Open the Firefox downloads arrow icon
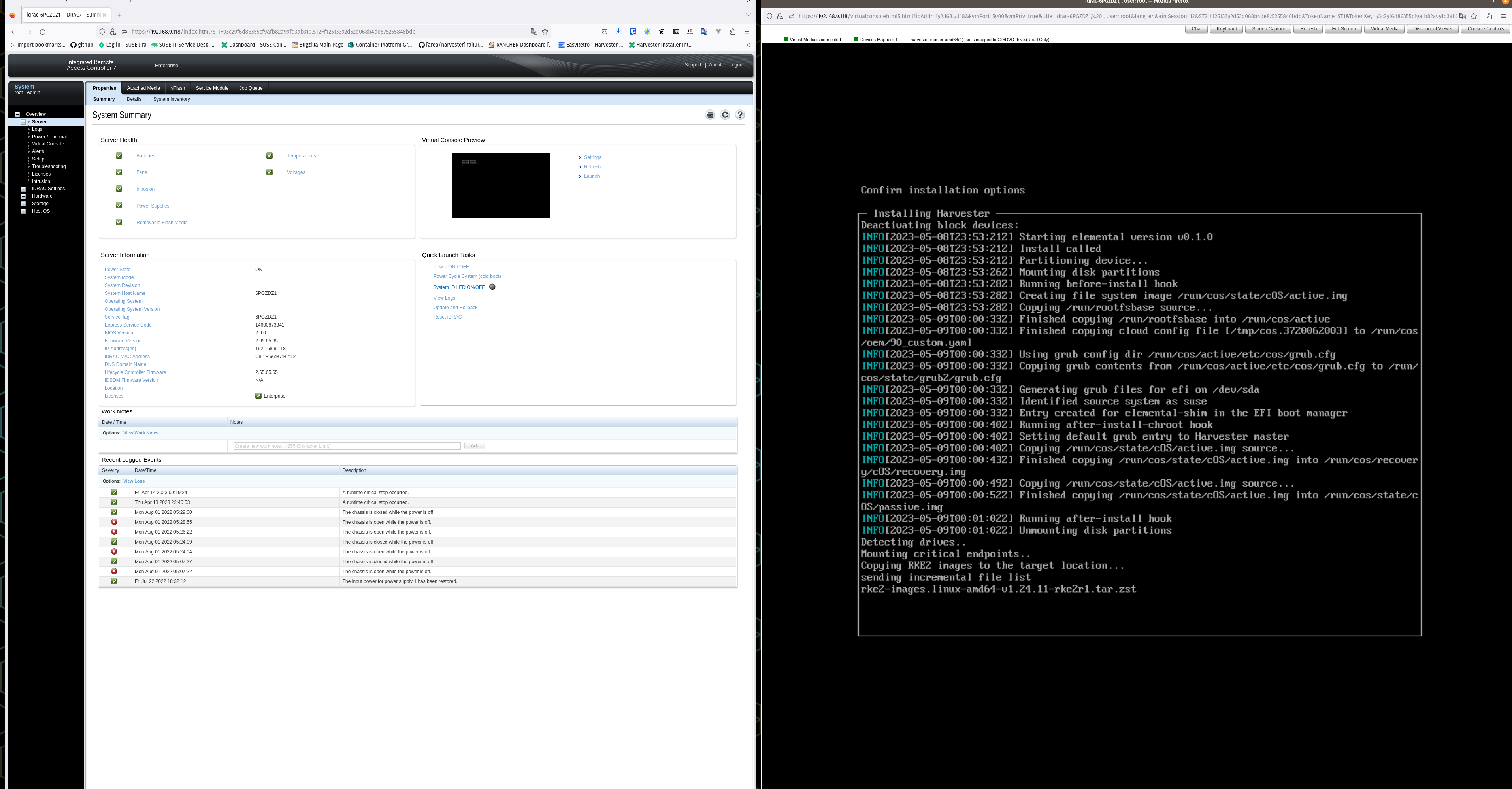1512x789 pixels. pyautogui.click(x=618, y=32)
